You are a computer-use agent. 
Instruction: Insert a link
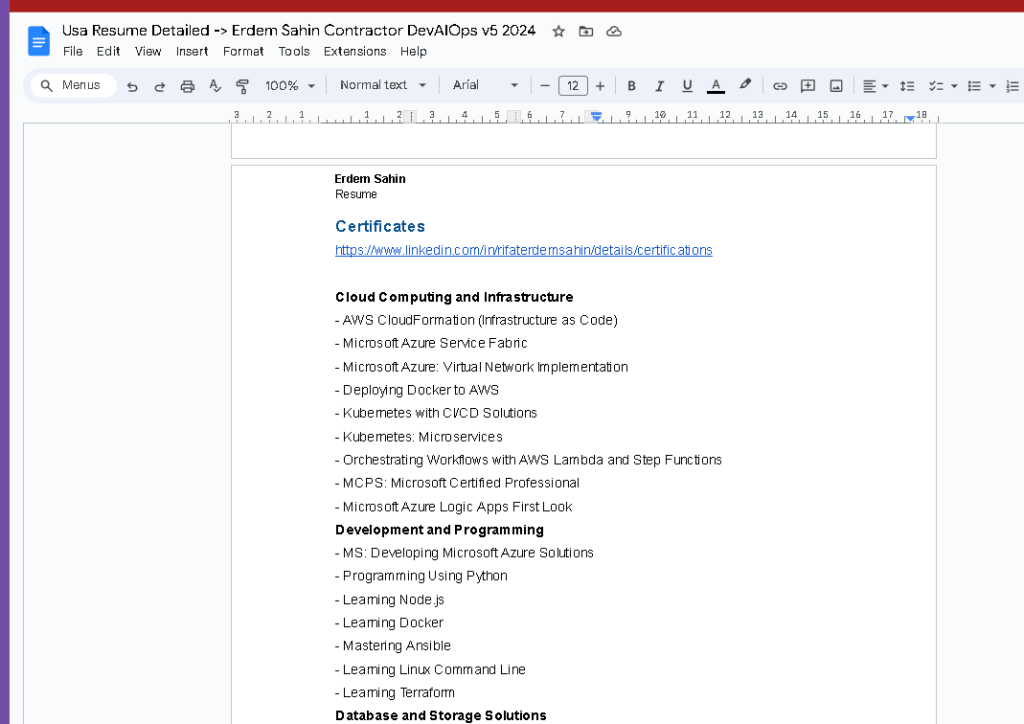780,86
